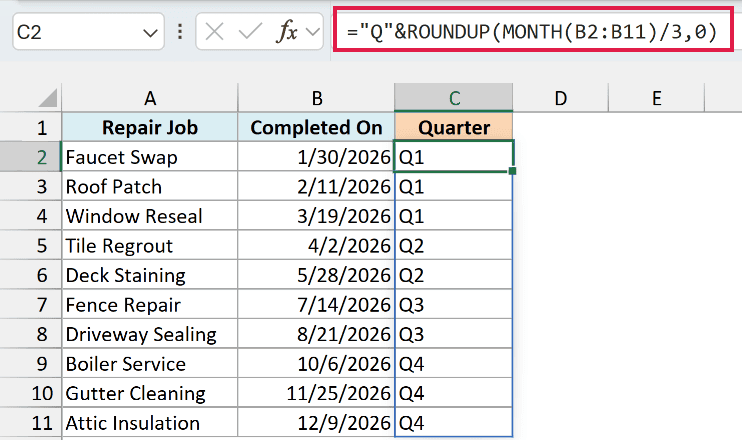This screenshot has width=742, height=440.
Task: Click the 'Quarter' header cell
Action: (454, 127)
